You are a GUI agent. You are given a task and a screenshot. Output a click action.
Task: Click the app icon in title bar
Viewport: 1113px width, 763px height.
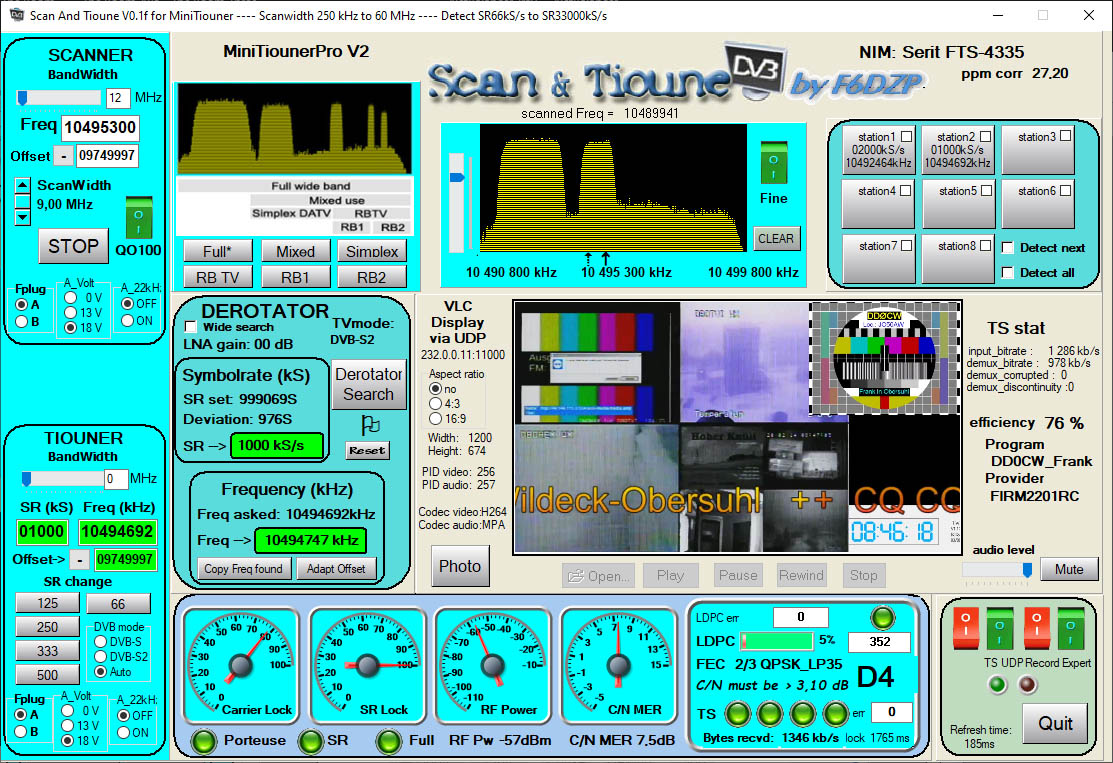(x=16, y=15)
